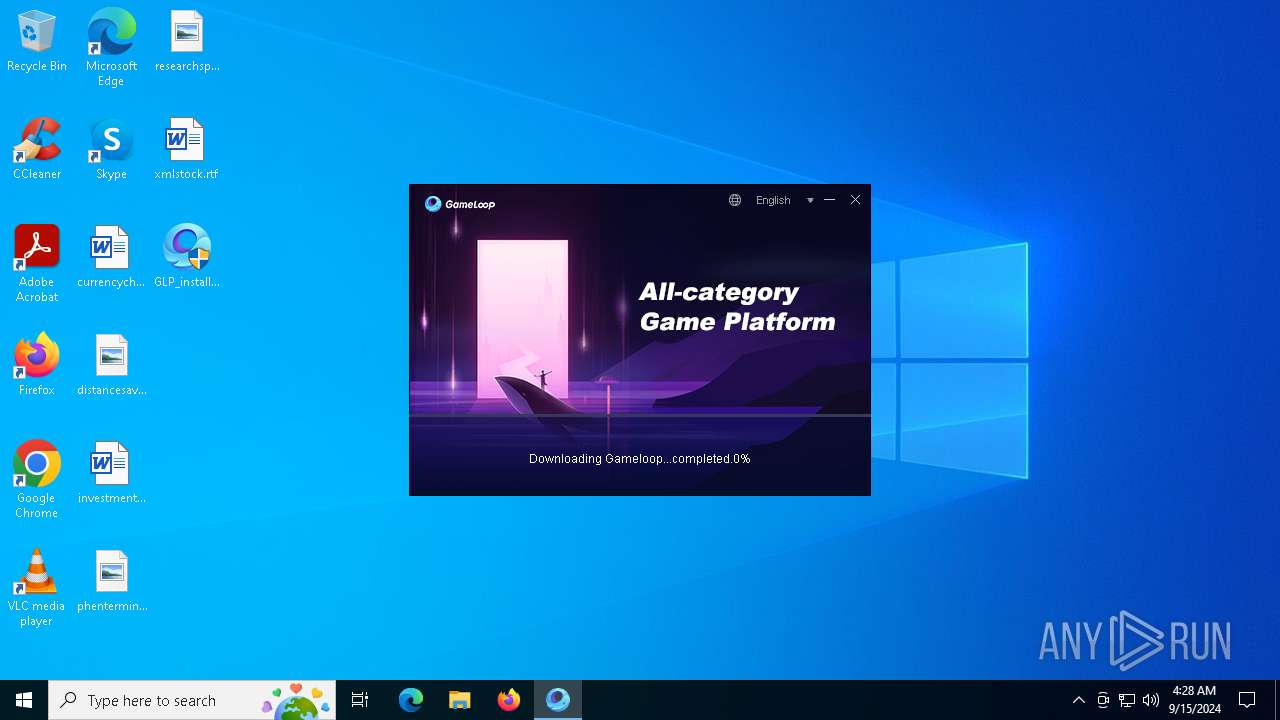The image size is (1280, 720).
Task: Select the currencych... Word document icon
Action: coord(111,258)
